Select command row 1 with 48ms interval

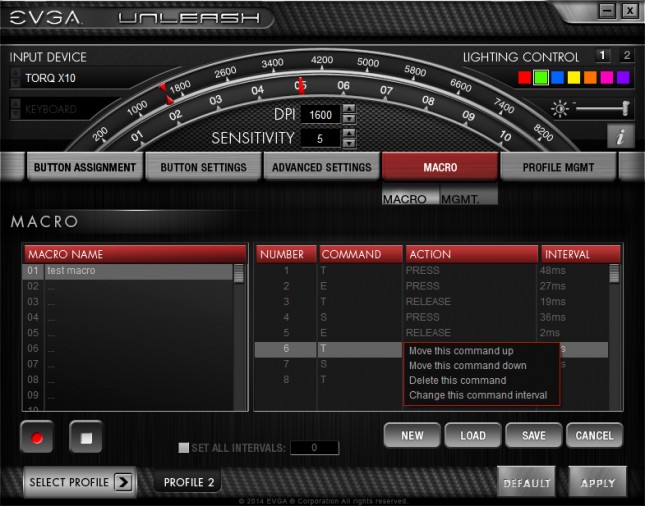(x=432, y=271)
